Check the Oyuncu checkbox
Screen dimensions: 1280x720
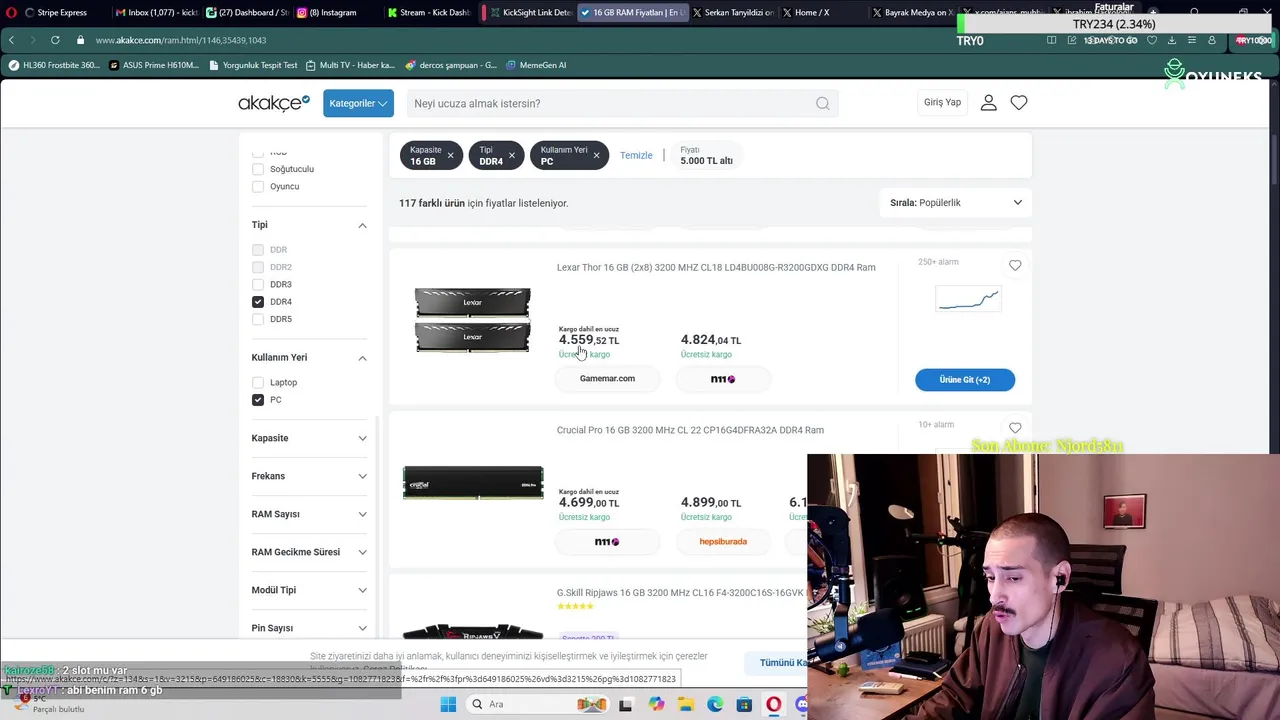pos(258,186)
